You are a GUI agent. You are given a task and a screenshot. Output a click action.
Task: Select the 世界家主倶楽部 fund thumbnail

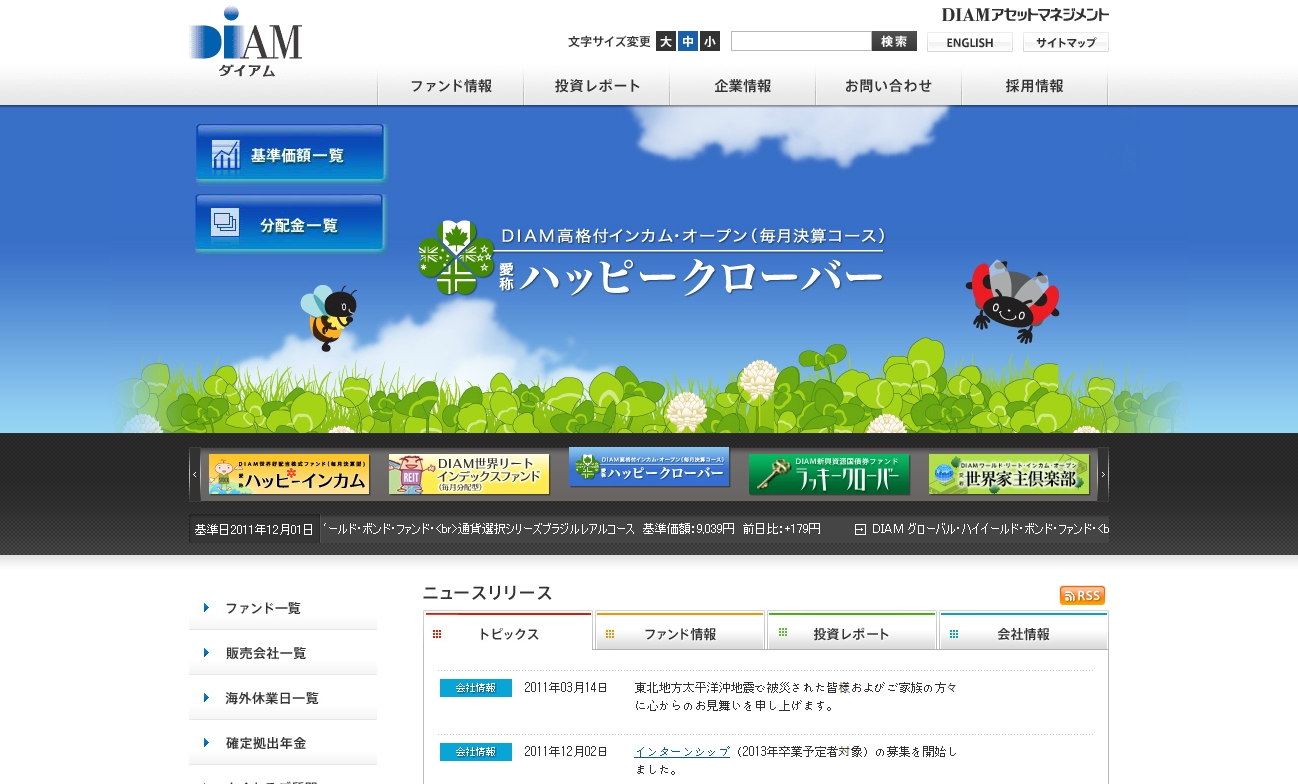pyautogui.click(x=1009, y=475)
